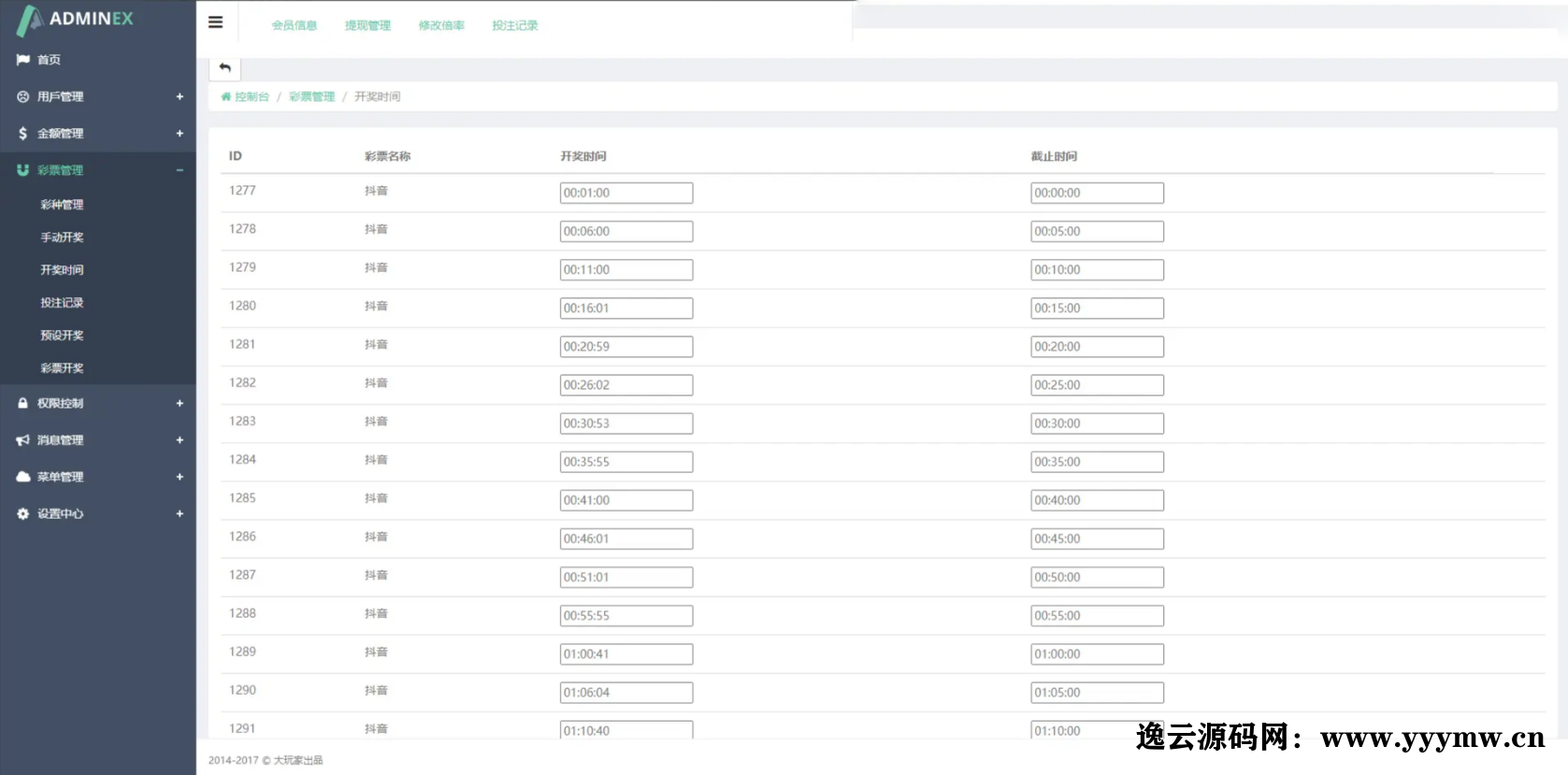
Task: Edit draw time field 00:16:01 for ID 1280
Action: [x=626, y=308]
